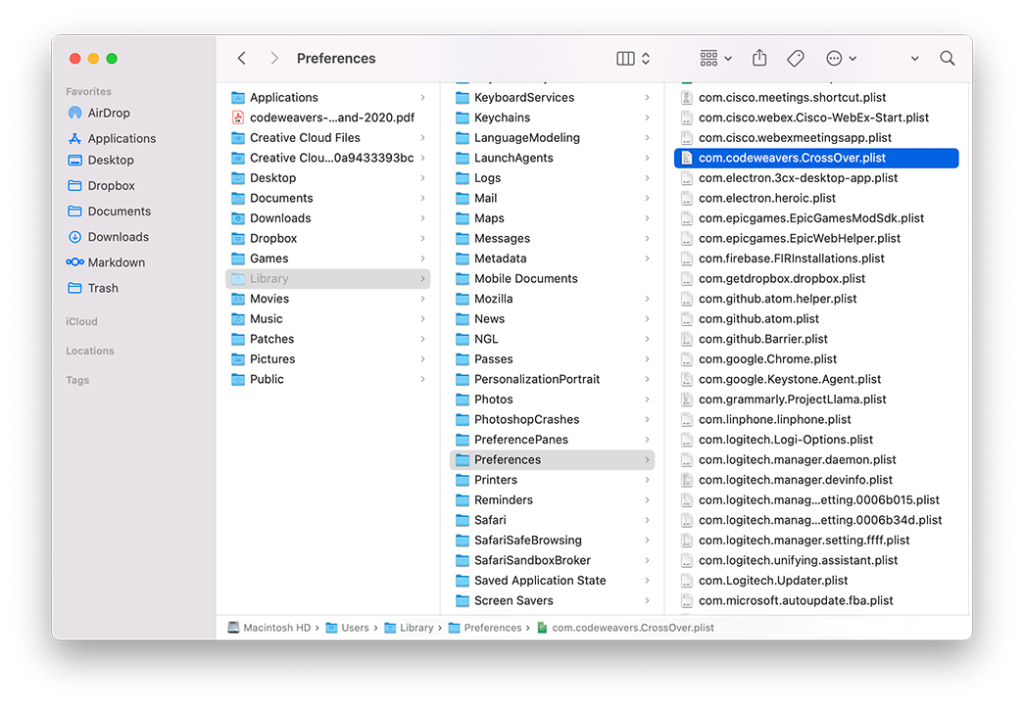
Task: Open the Search magnifier icon
Action: pos(947,59)
